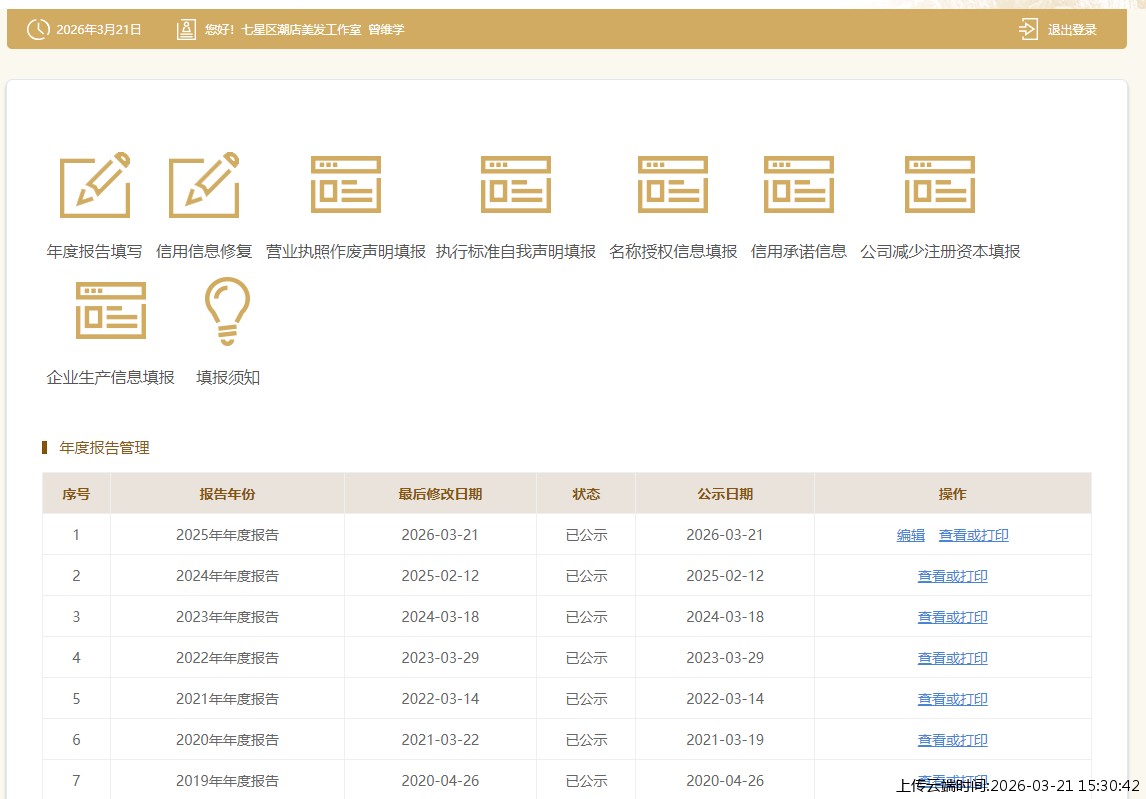Open 营业执照作废声明填报
1146x799 pixels.
coord(345,184)
